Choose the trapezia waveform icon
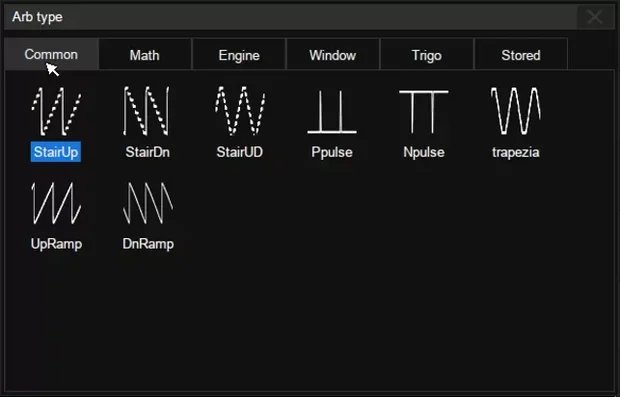 tap(516, 111)
